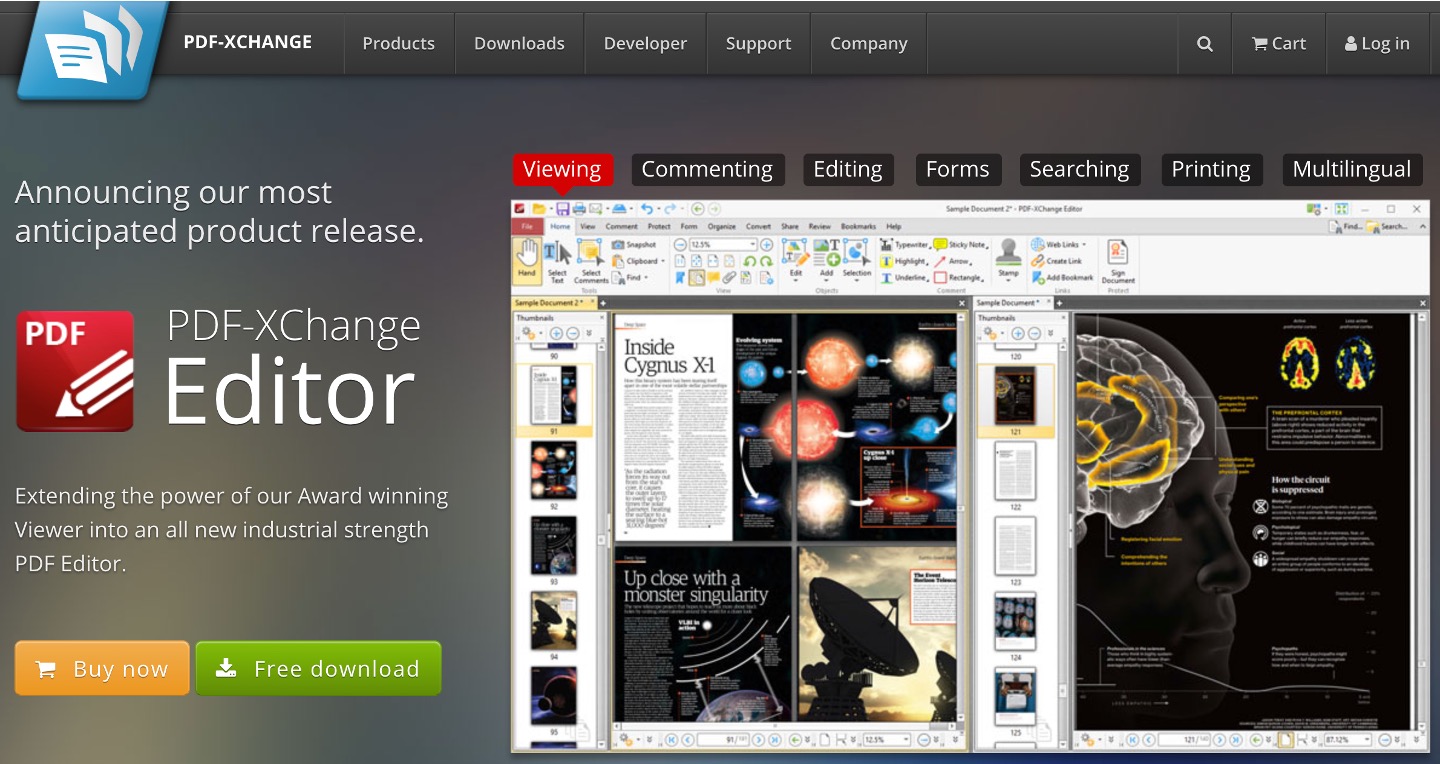
Task: Switch to the Editing feature tab
Action: (x=848, y=169)
